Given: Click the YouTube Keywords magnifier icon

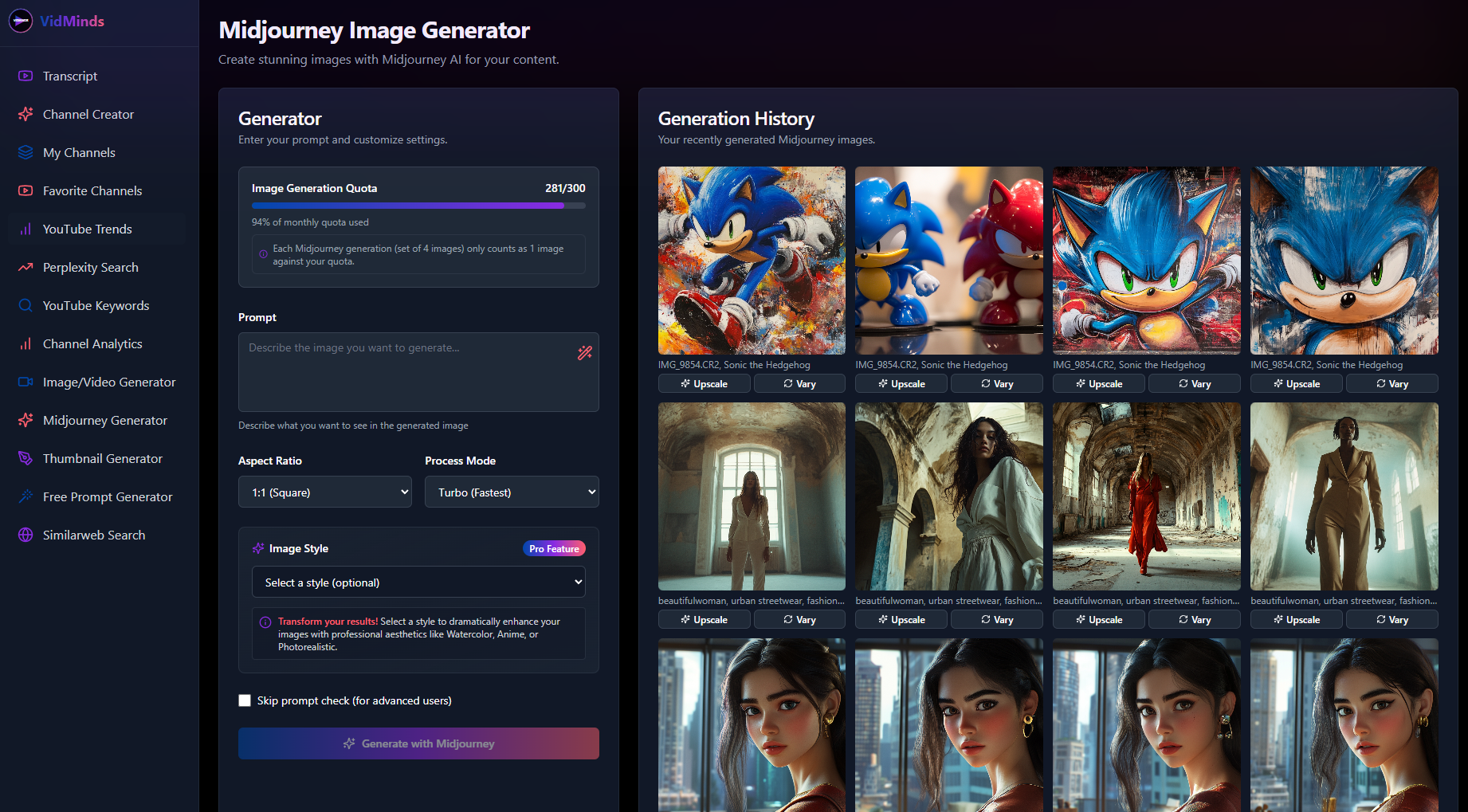Looking at the screenshot, I should [26, 305].
